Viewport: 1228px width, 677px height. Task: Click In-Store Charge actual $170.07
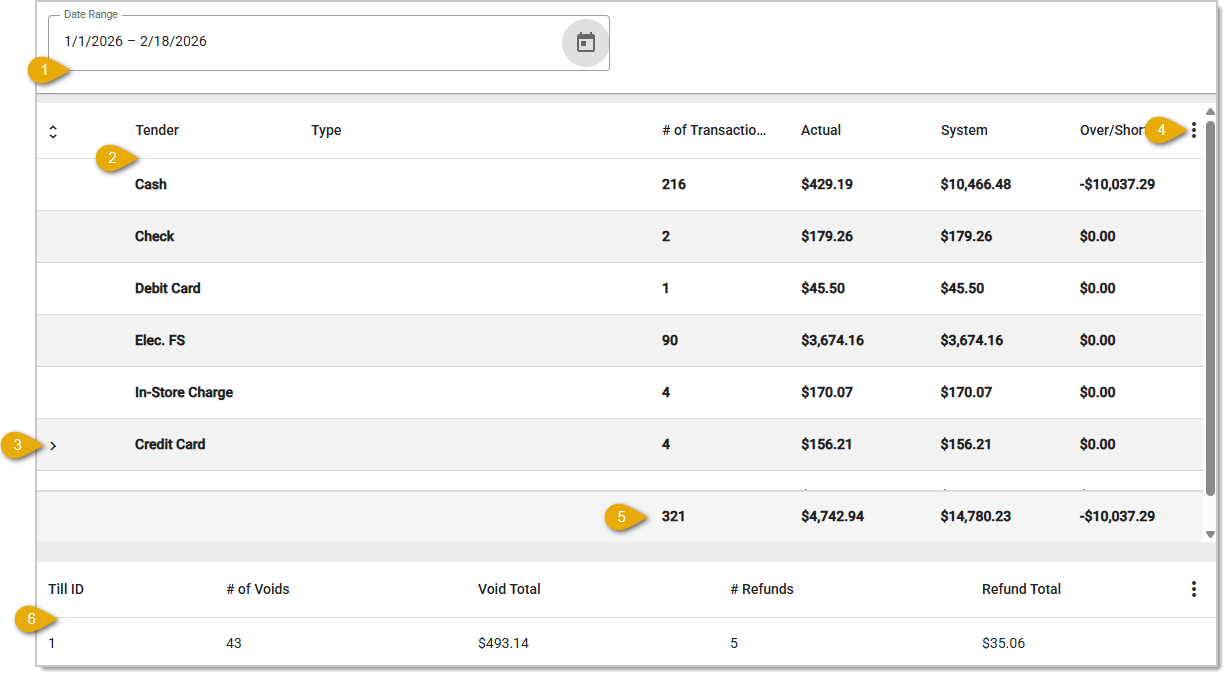[x=827, y=392]
